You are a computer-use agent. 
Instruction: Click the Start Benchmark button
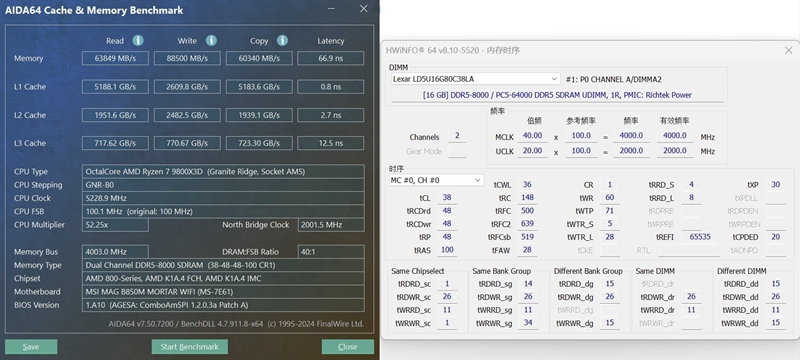tap(189, 347)
